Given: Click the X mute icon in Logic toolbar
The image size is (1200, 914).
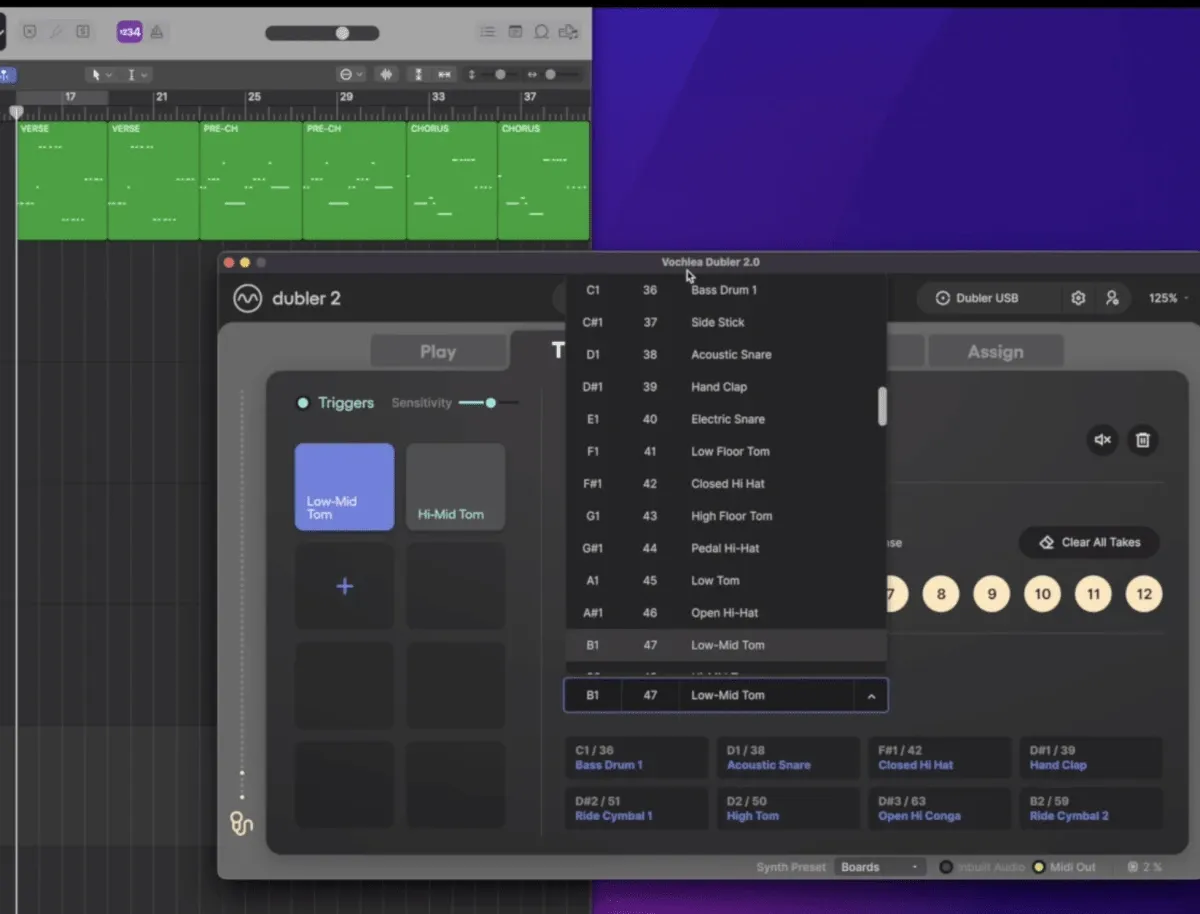Looking at the screenshot, I should 29,32.
